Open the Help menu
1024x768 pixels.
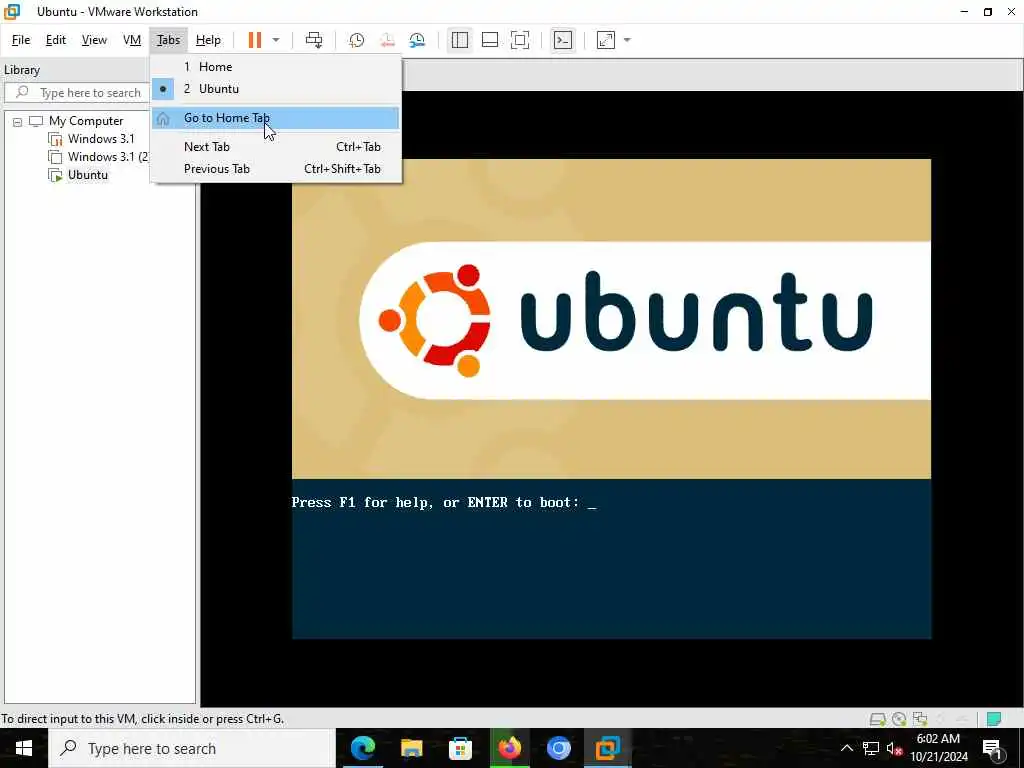208,40
